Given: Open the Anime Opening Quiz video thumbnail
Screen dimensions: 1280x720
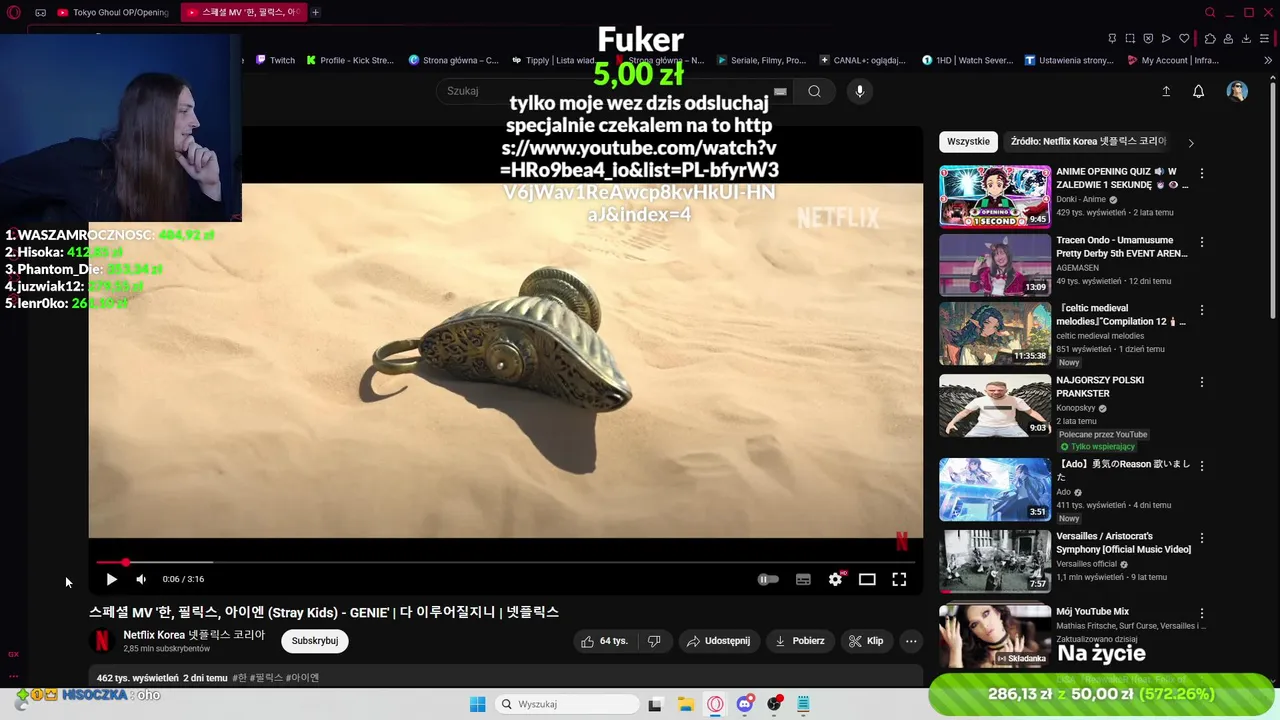Looking at the screenshot, I should 995,197.
